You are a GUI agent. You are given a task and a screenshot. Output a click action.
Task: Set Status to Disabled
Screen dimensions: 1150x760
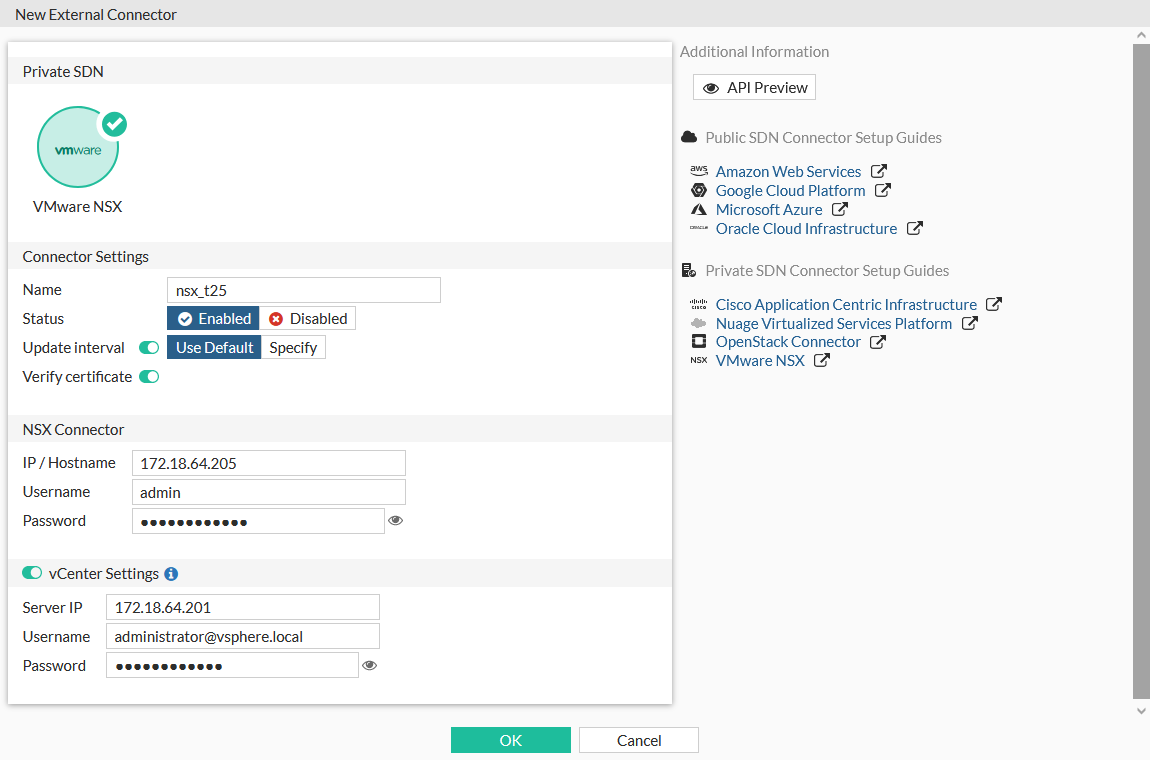[x=308, y=319]
